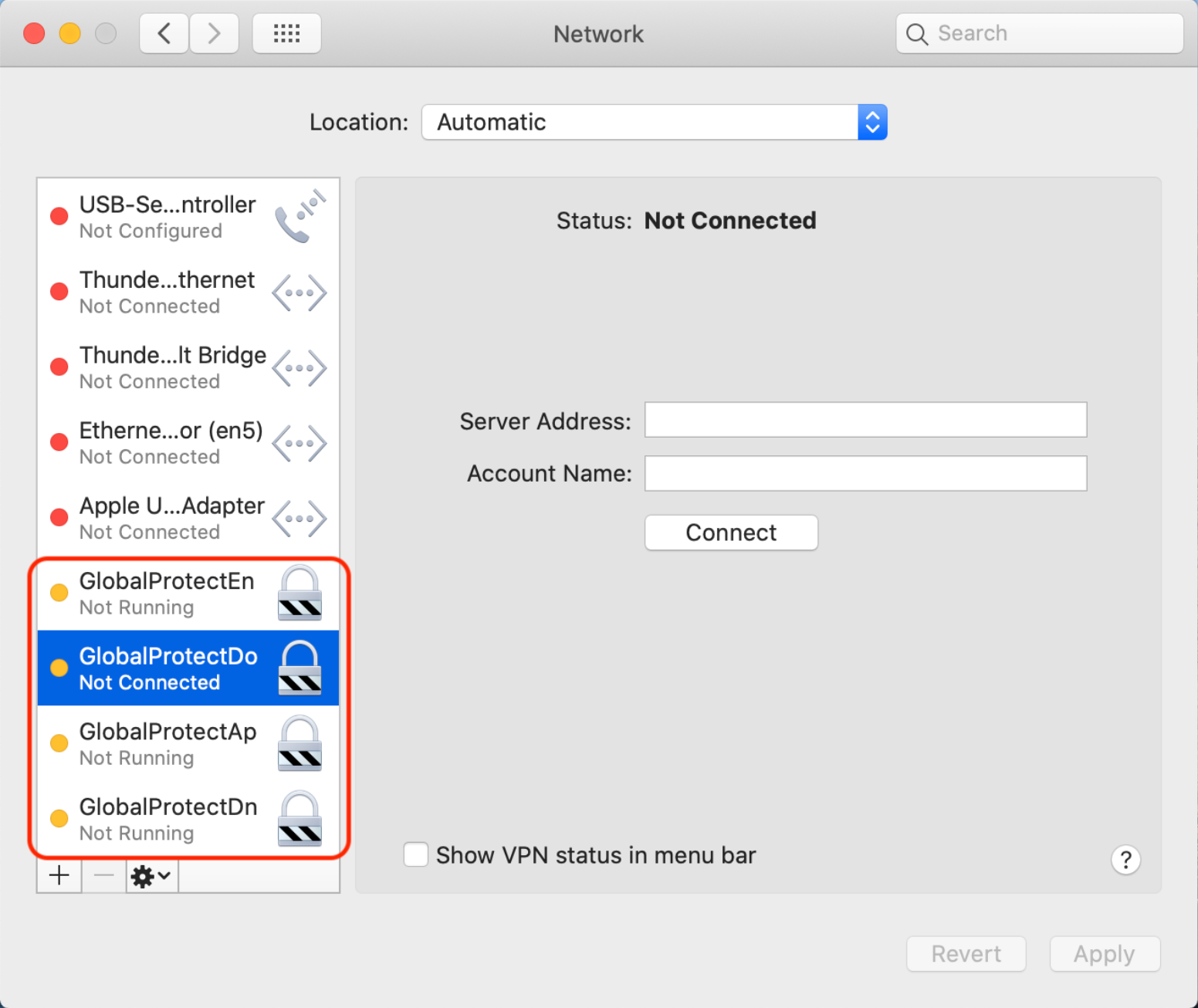
Task: Open the help question mark button
Action: pos(1125,859)
